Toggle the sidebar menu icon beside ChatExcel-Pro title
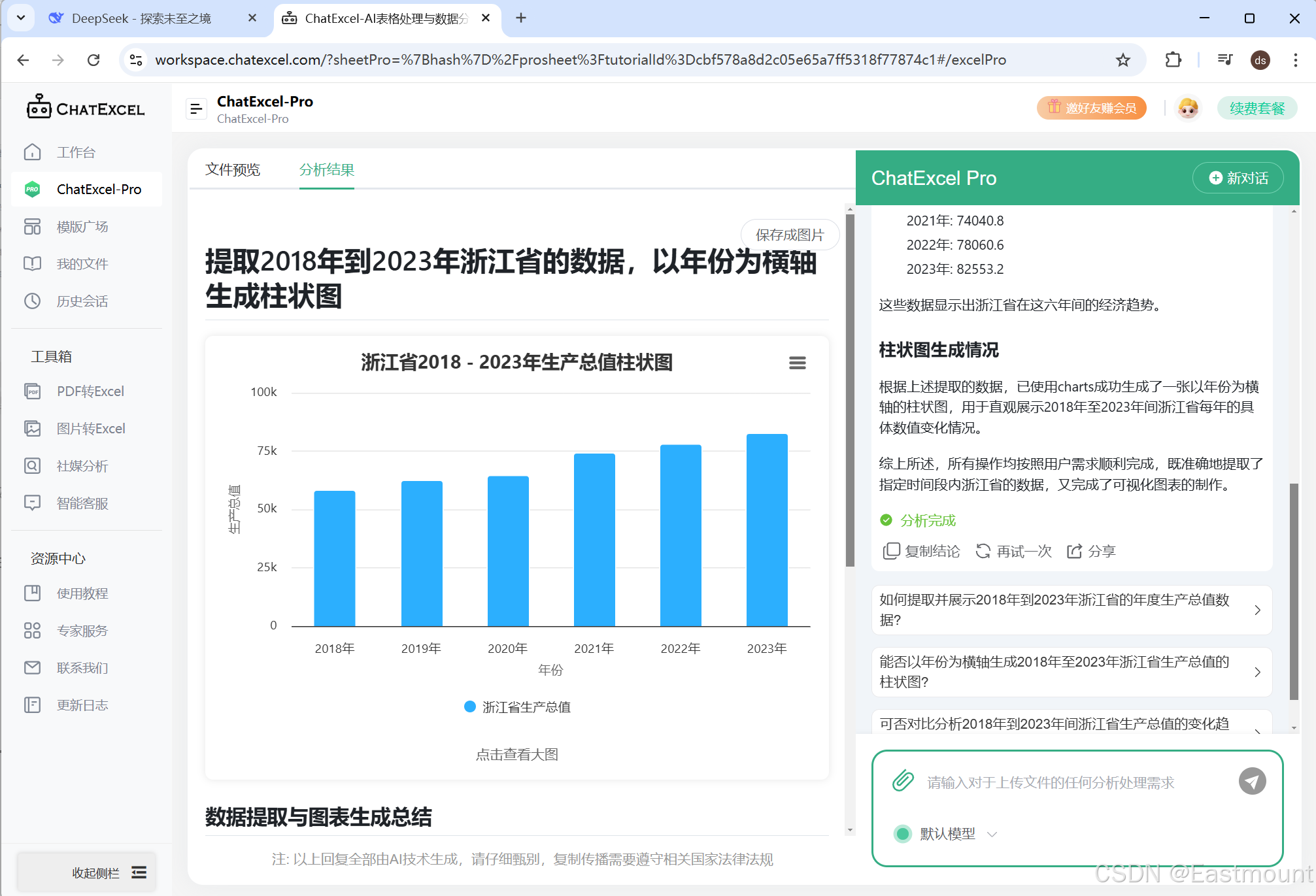1316x896 pixels. [x=195, y=109]
